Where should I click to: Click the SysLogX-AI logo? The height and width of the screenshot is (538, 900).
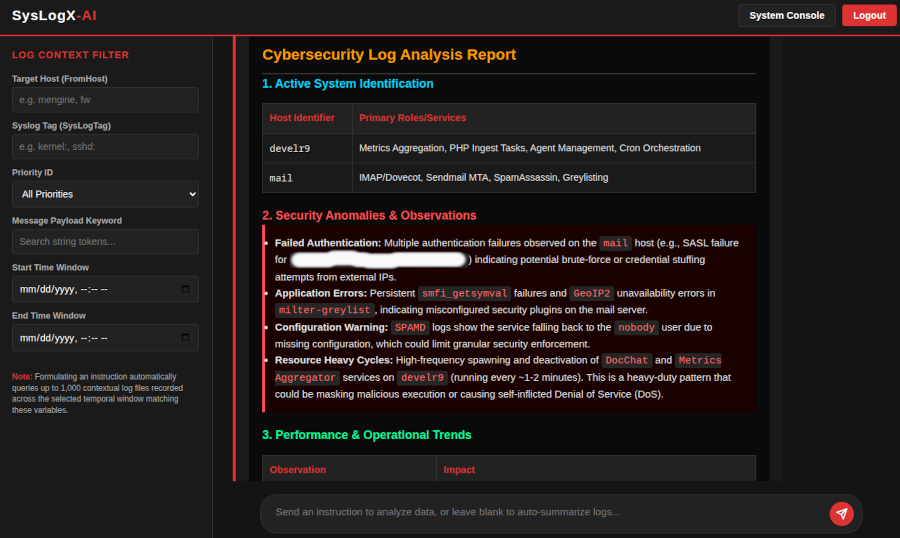pyautogui.click(x=54, y=16)
